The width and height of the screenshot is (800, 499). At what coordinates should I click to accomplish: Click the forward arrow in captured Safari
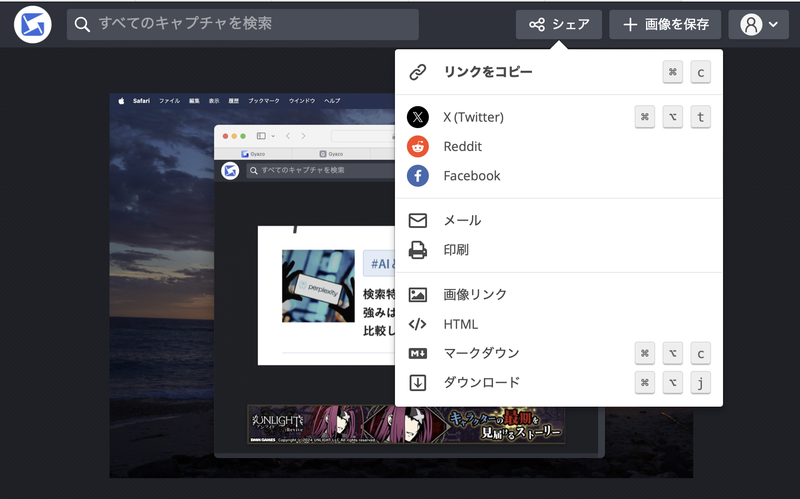point(304,136)
